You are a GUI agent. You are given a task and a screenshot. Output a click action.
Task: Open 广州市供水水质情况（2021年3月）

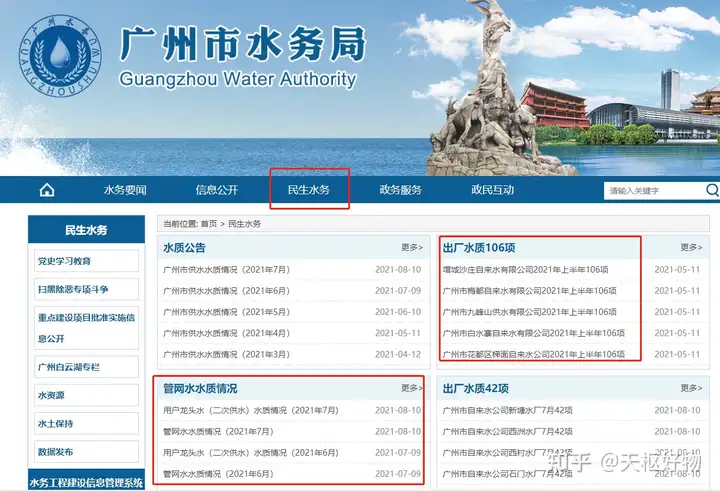226,354
